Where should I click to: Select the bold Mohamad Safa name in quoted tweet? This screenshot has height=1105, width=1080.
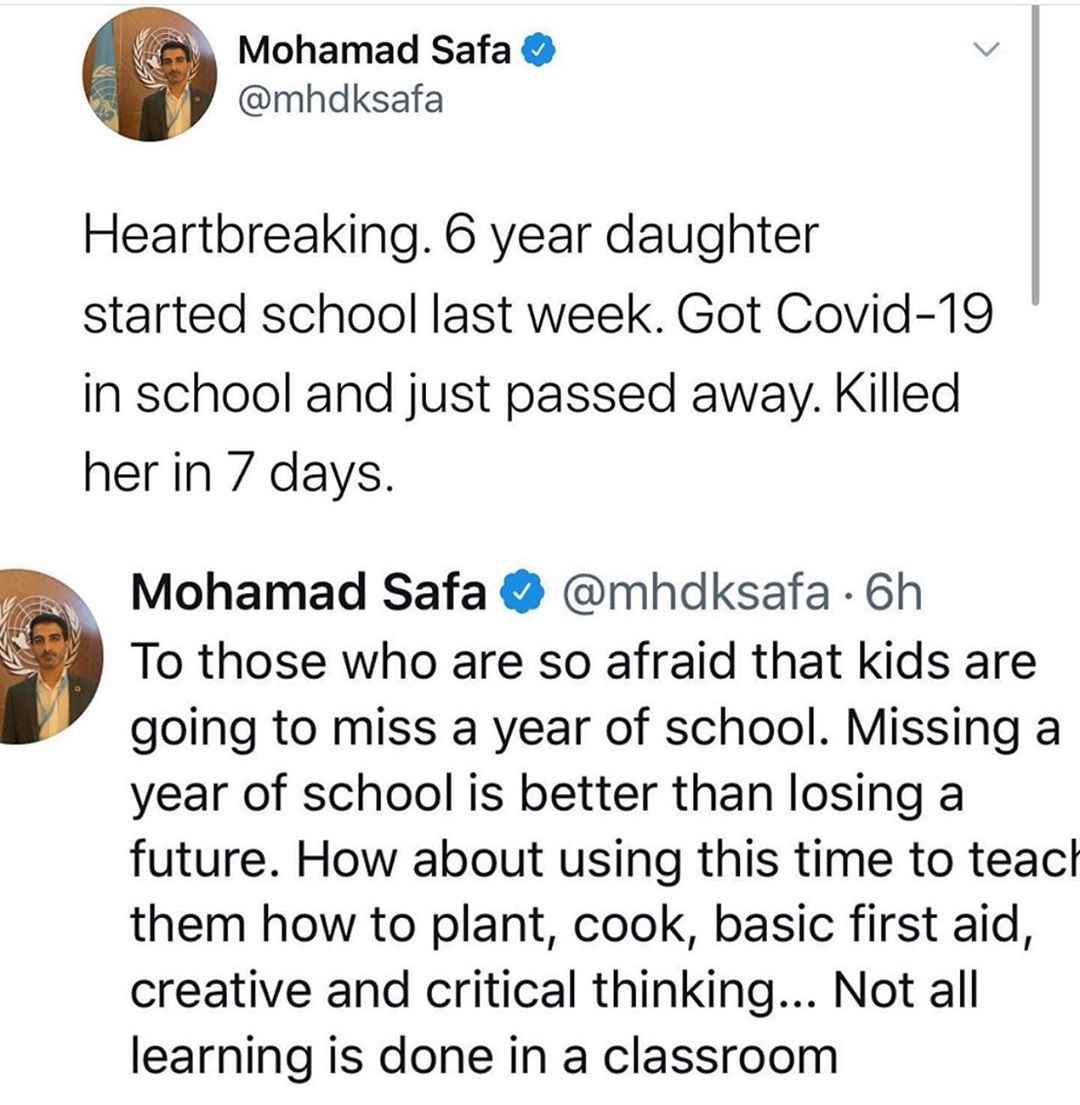click(x=308, y=592)
